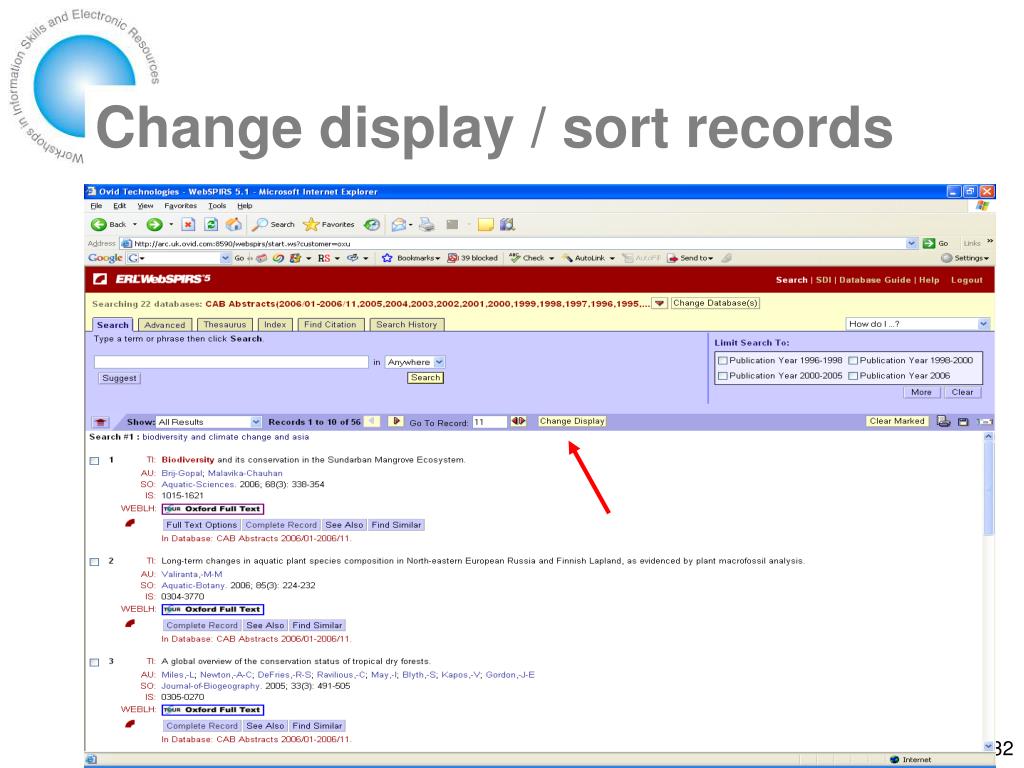Open the Google search box dropdown
Screen dimensions: 1024x768
coord(225,258)
